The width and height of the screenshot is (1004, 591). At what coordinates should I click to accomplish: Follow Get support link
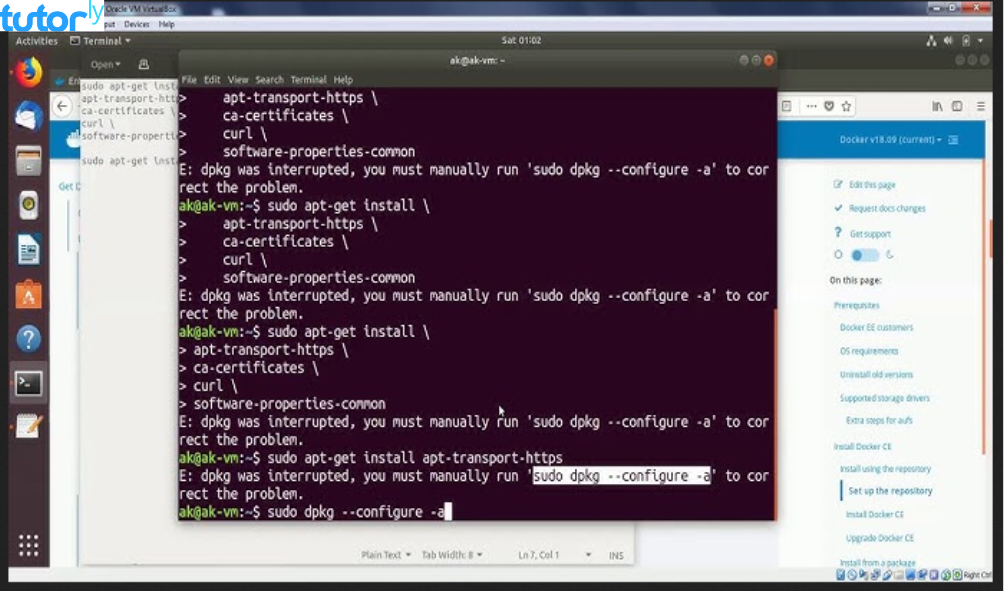click(x=870, y=234)
